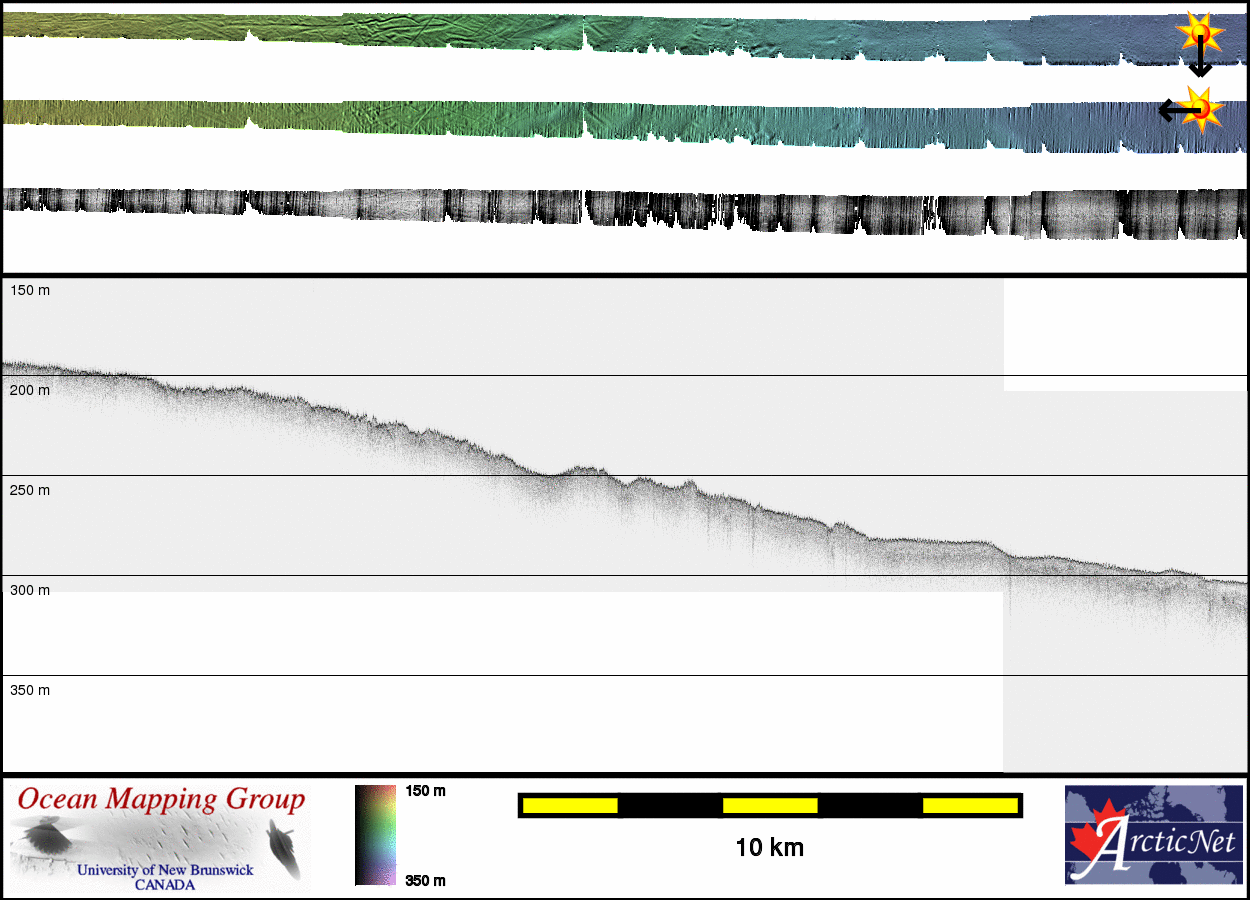Click the Ocean Mapping Group title text
This screenshot has width=1250, height=900.
(x=161, y=800)
